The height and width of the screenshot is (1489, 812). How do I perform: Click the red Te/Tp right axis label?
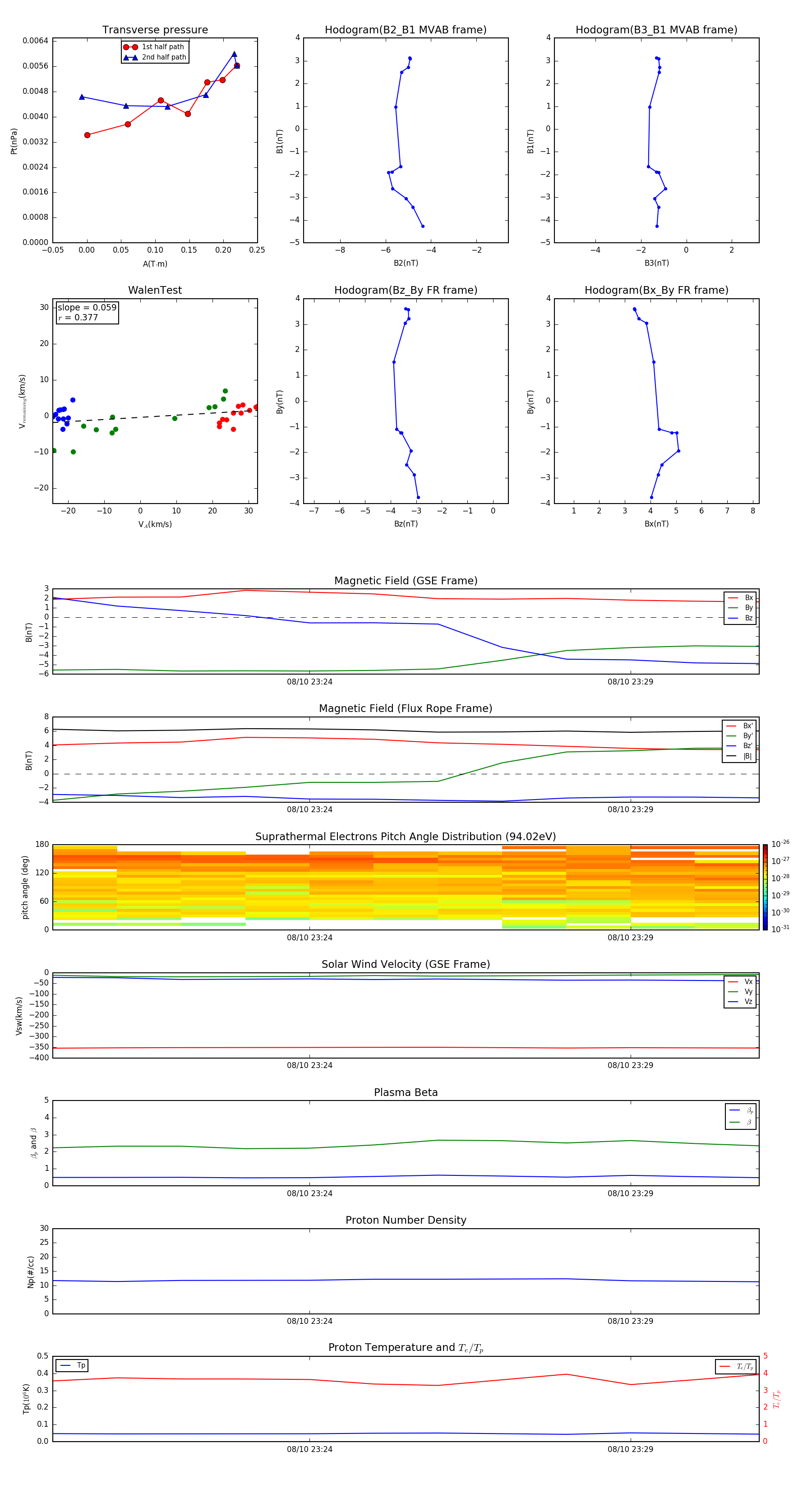click(x=777, y=1399)
